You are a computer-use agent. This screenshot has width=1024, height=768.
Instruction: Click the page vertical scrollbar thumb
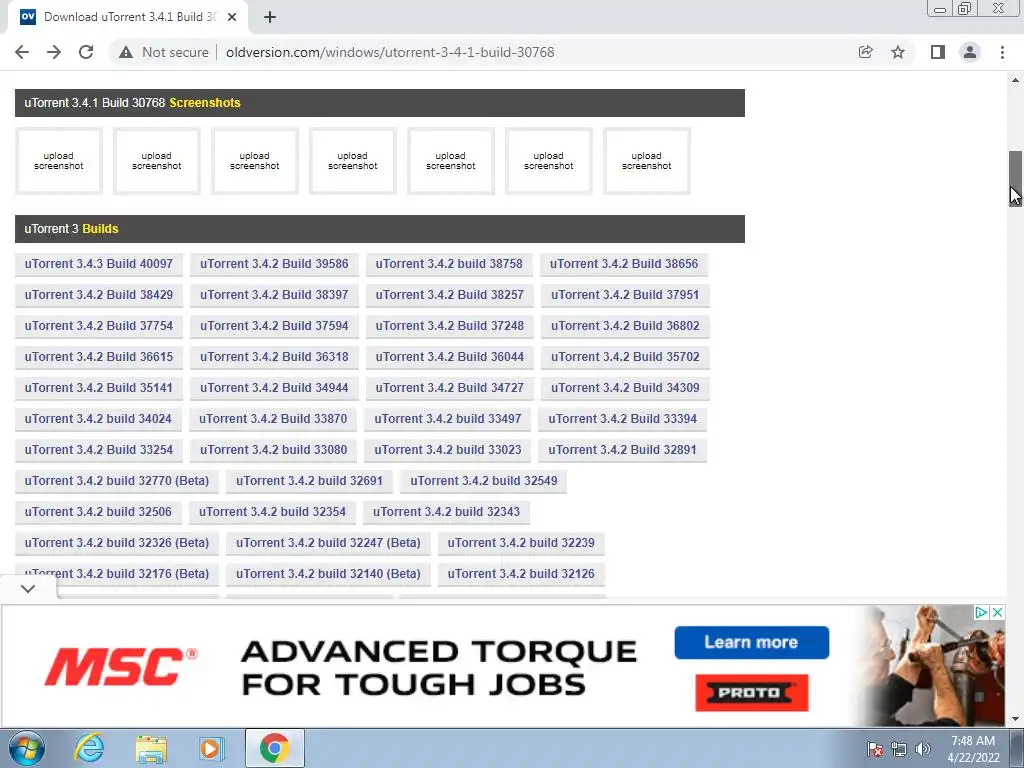click(1015, 179)
